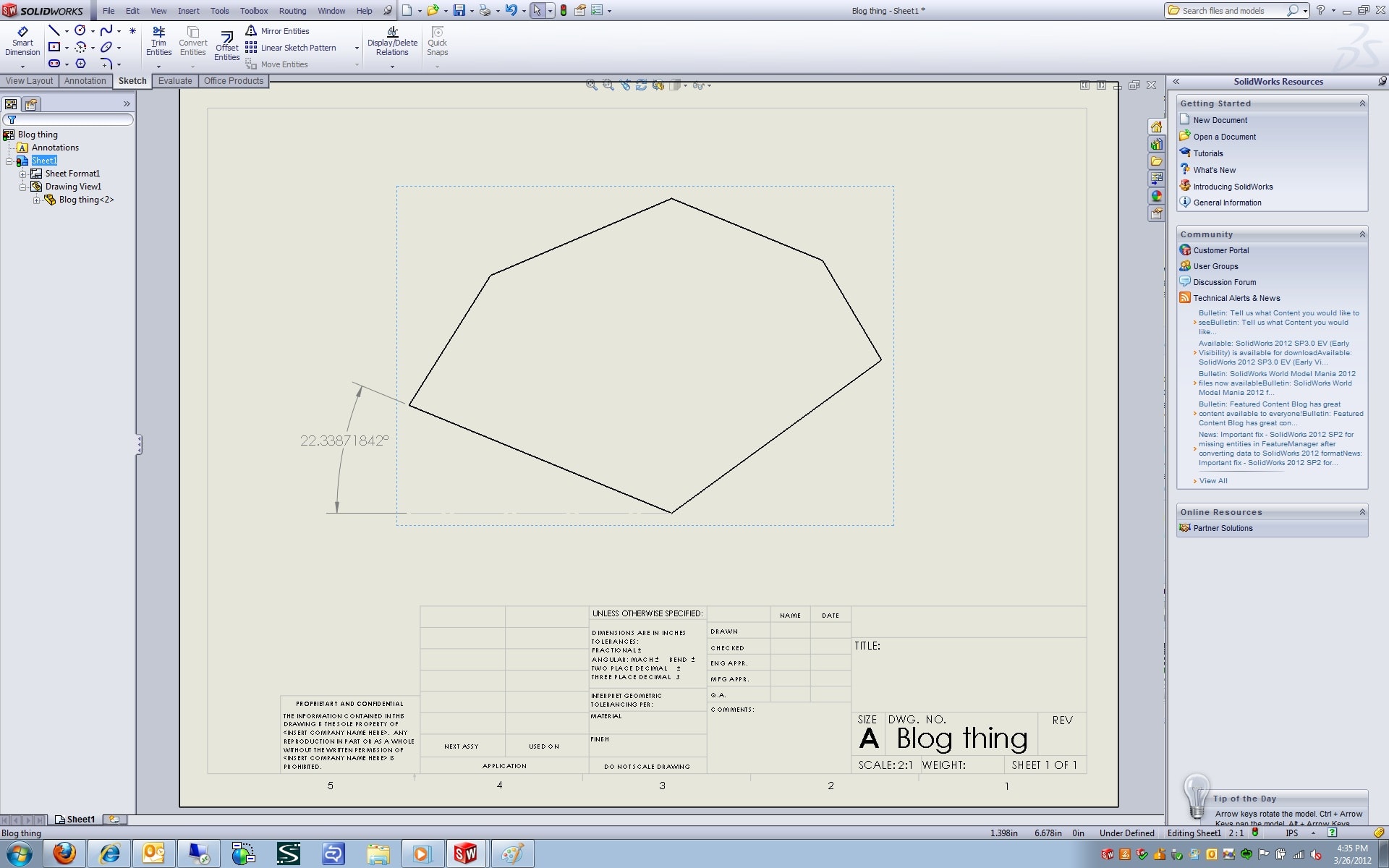Switch to the PropertyManager tab
Viewport: 1389px width, 868px height.
pyautogui.click(x=31, y=104)
